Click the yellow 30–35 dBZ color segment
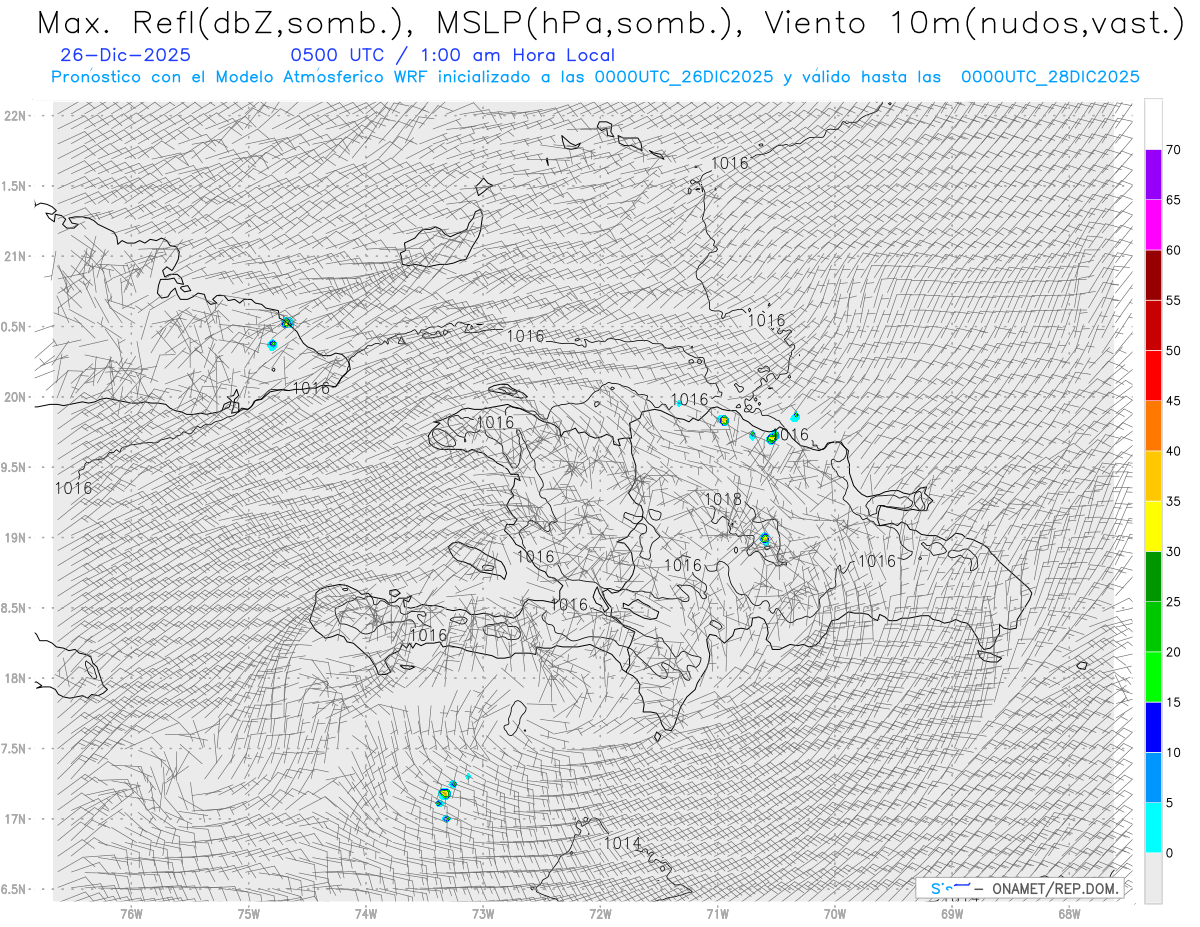This screenshot has width=1200, height=927. pos(1153,526)
